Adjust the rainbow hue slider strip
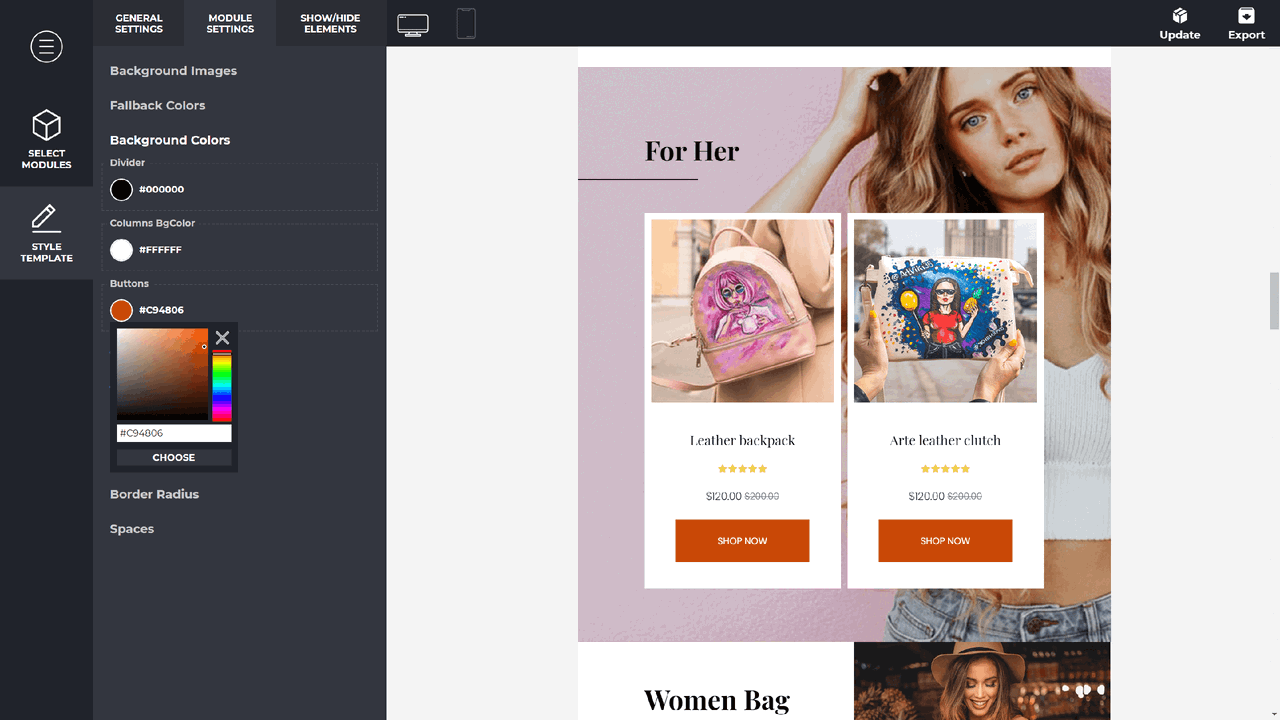1280x720 pixels. point(222,385)
